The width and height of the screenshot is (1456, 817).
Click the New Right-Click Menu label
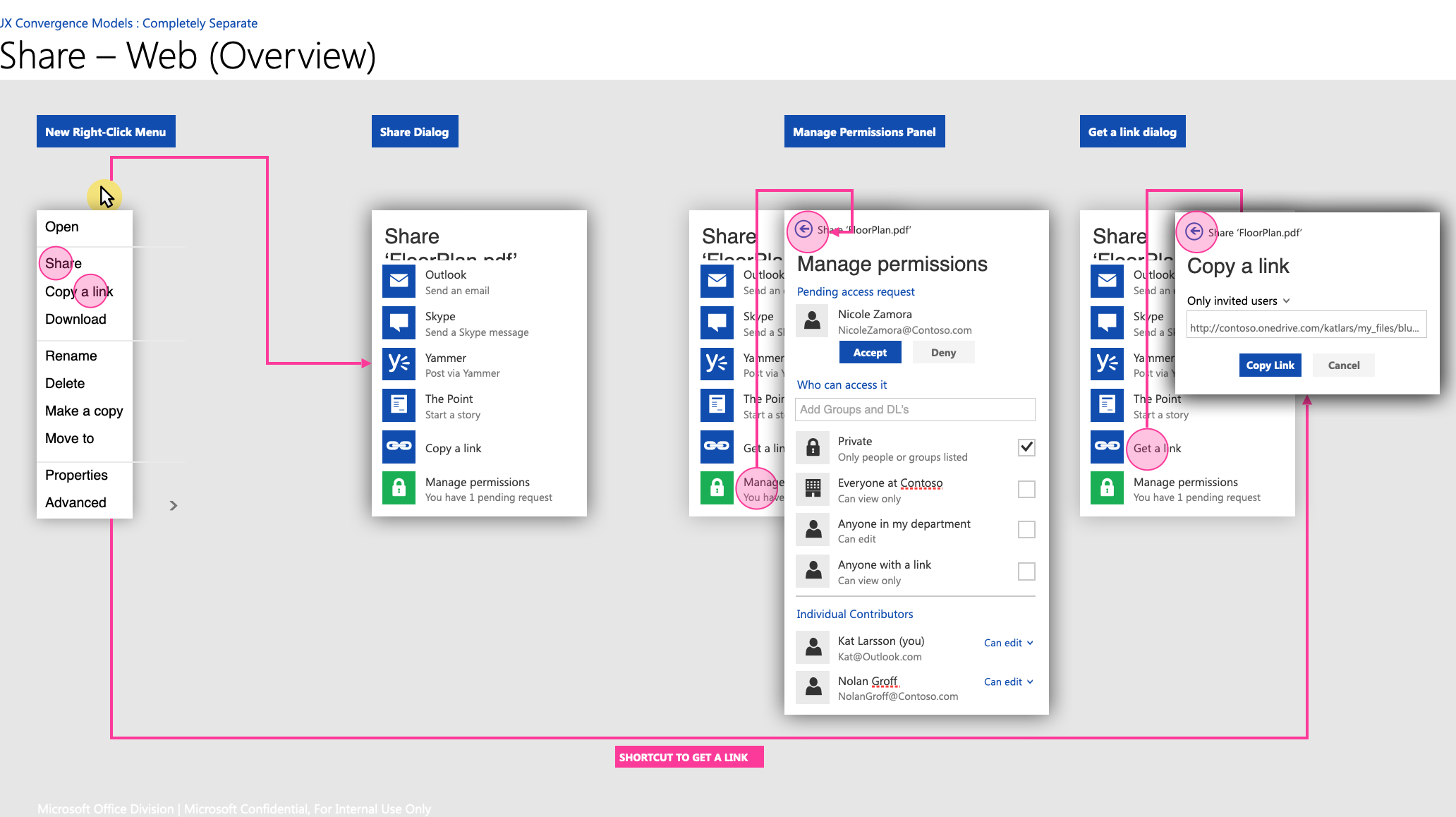(x=106, y=131)
